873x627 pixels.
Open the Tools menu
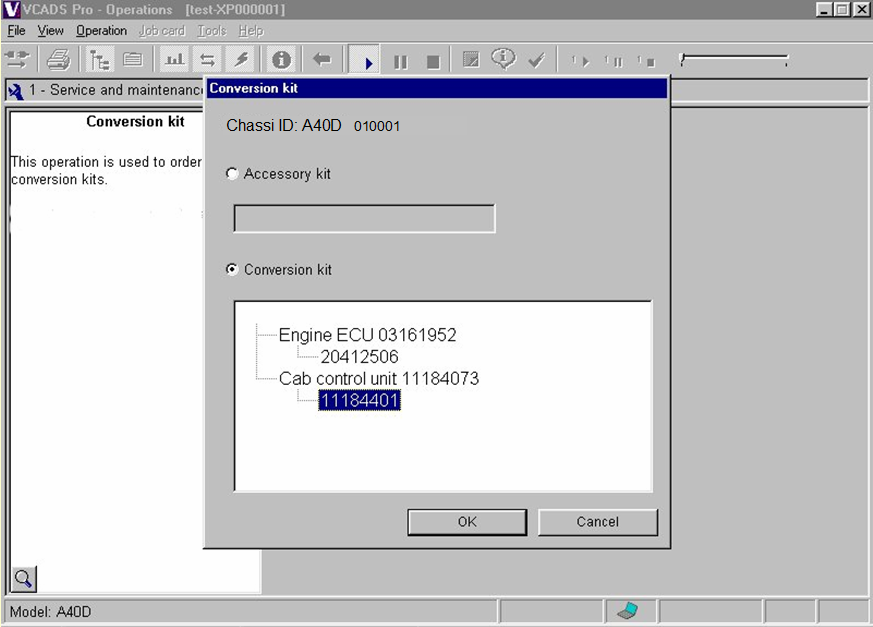[x=212, y=31]
